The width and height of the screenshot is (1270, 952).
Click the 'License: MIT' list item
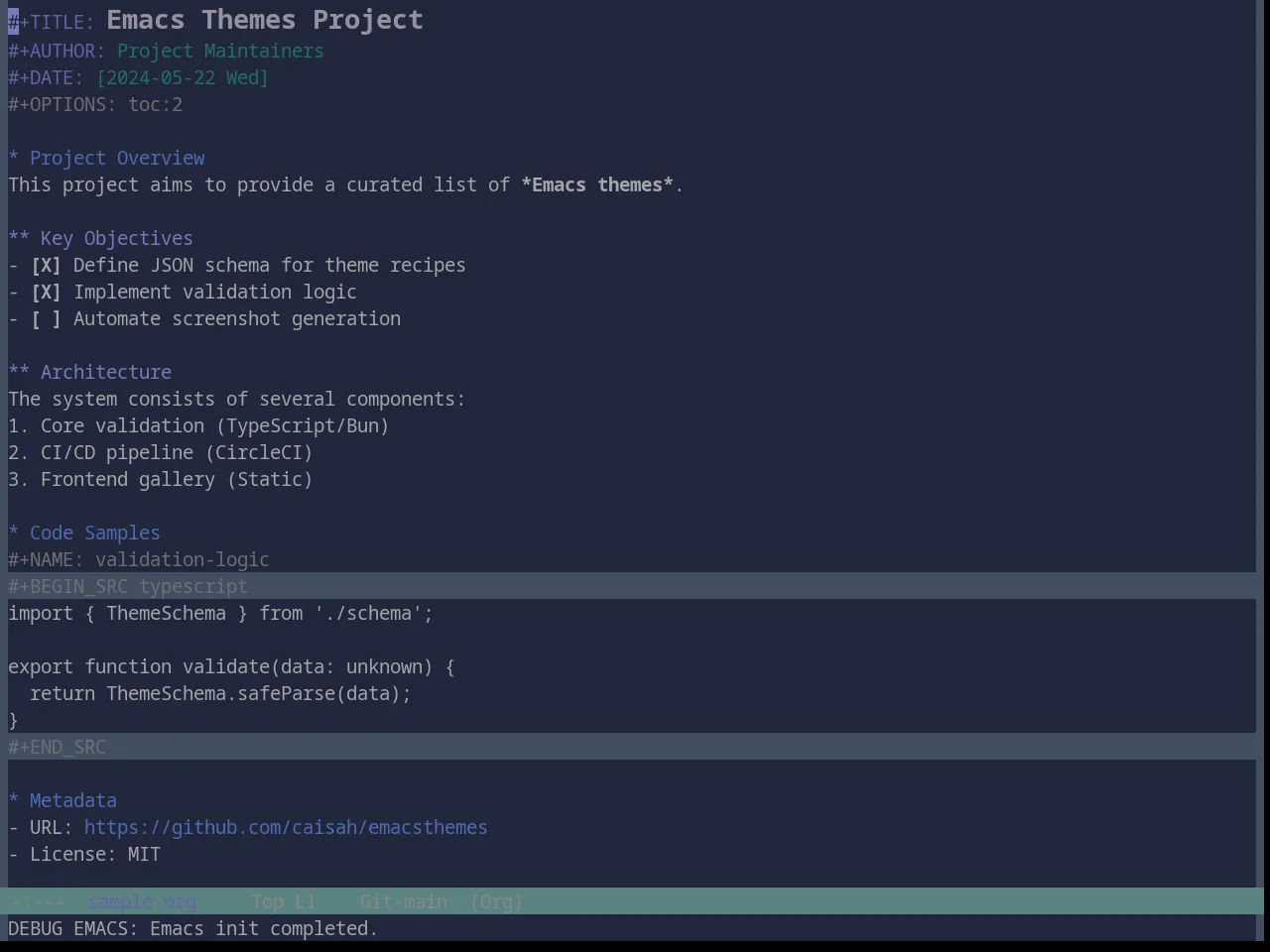pos(84,854)
